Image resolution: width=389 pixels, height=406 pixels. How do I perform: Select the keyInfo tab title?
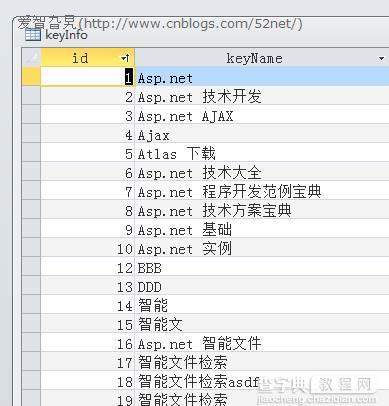[x=66, y=35]
